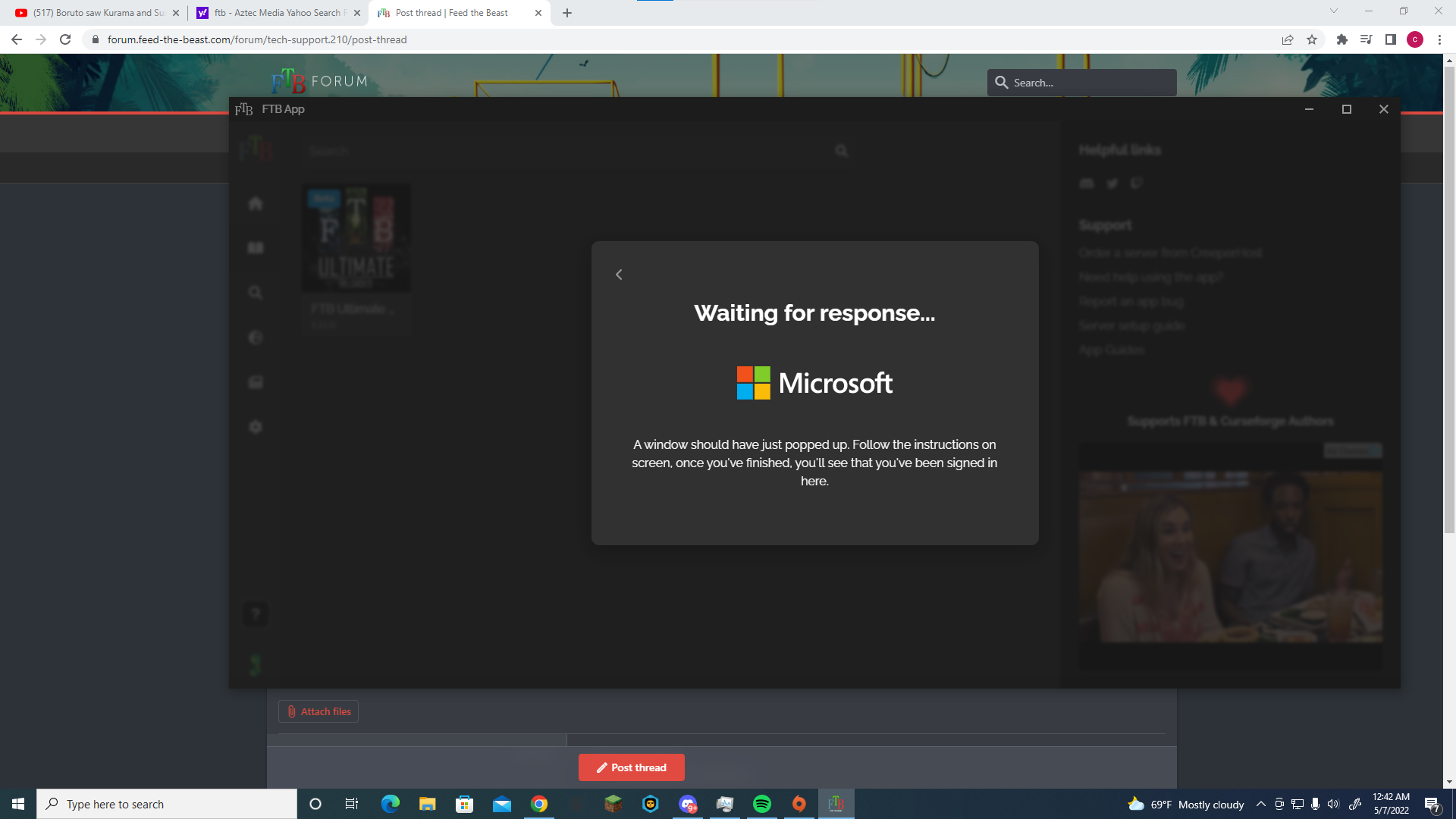Submit with the Post thread button
1456x819 pixels.
(631, 767)
